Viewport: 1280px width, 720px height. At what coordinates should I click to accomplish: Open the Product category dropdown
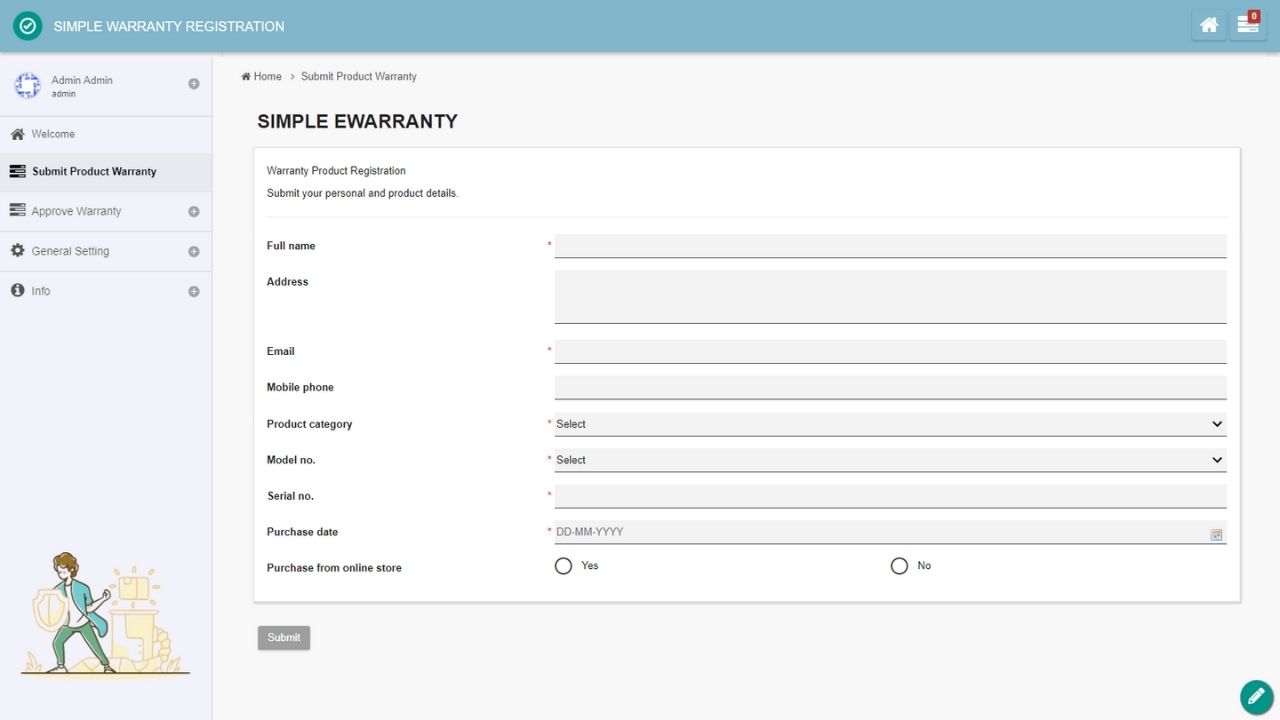[890, 424]
